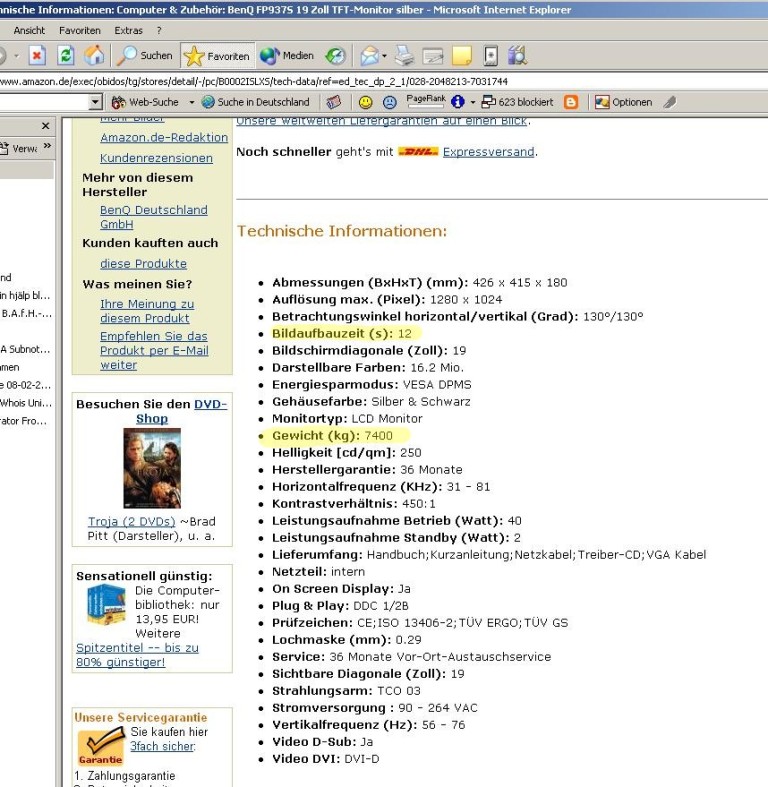The height and width of the screenshot is (787, 768).
Task: Click the highlighted Bildaufbauzeit (s): 12 entry
Action: click(x=341, y=333)
